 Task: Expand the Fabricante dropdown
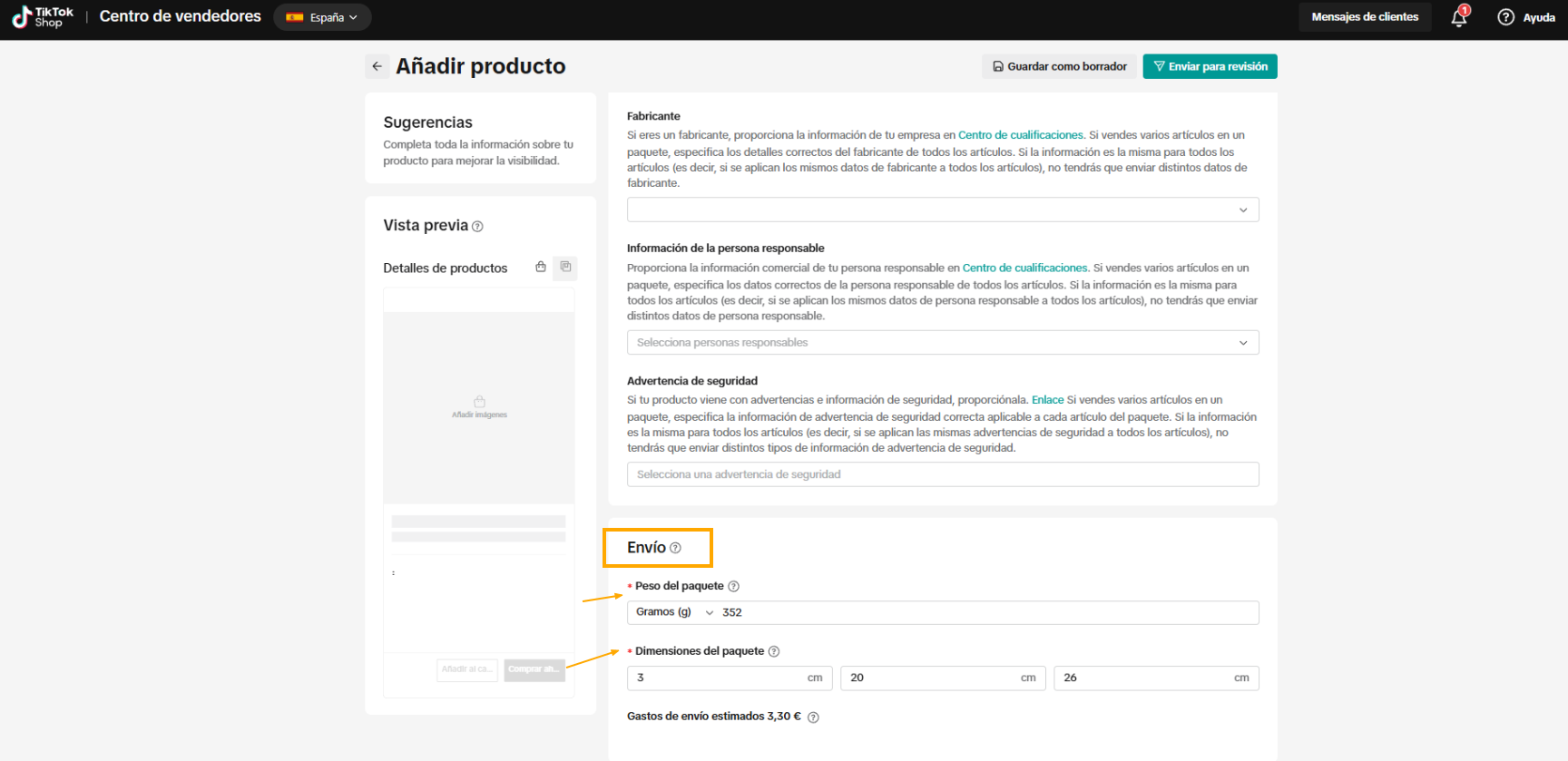pos(943,210)
